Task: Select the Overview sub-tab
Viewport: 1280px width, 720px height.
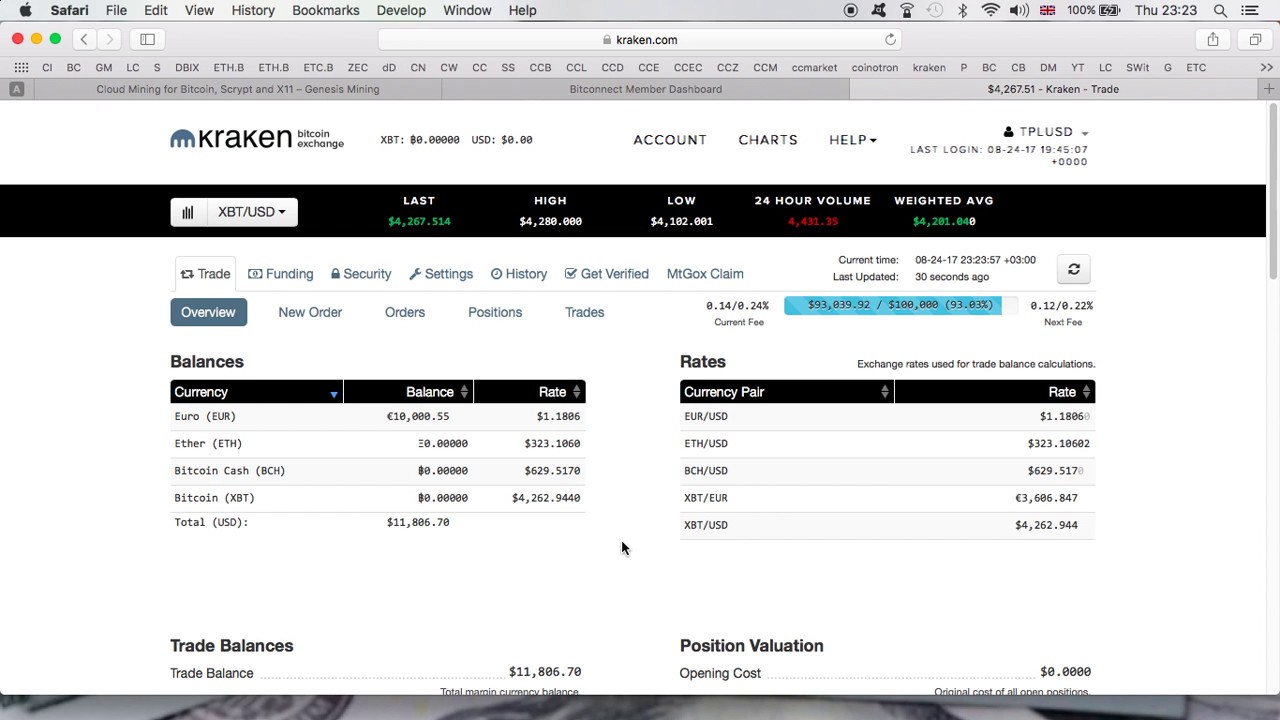Action: [x=208, y=312]
